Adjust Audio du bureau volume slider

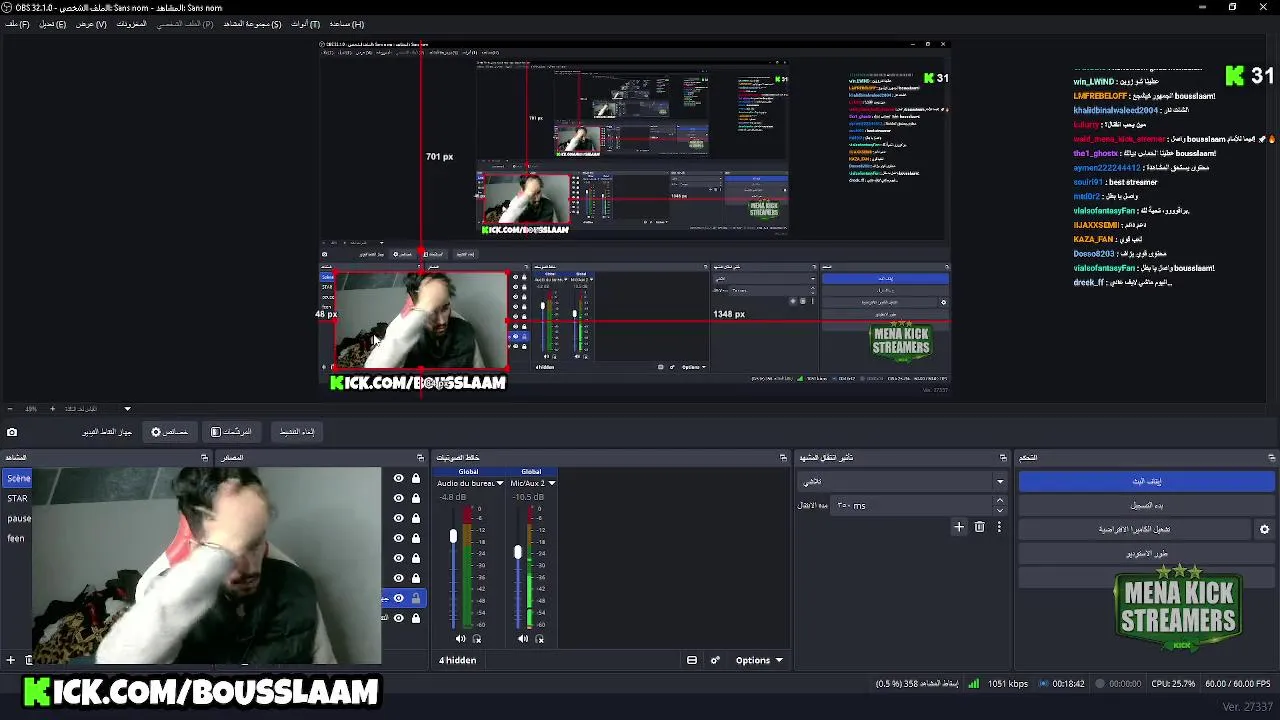pyautogui.click(x=453, y=537)
